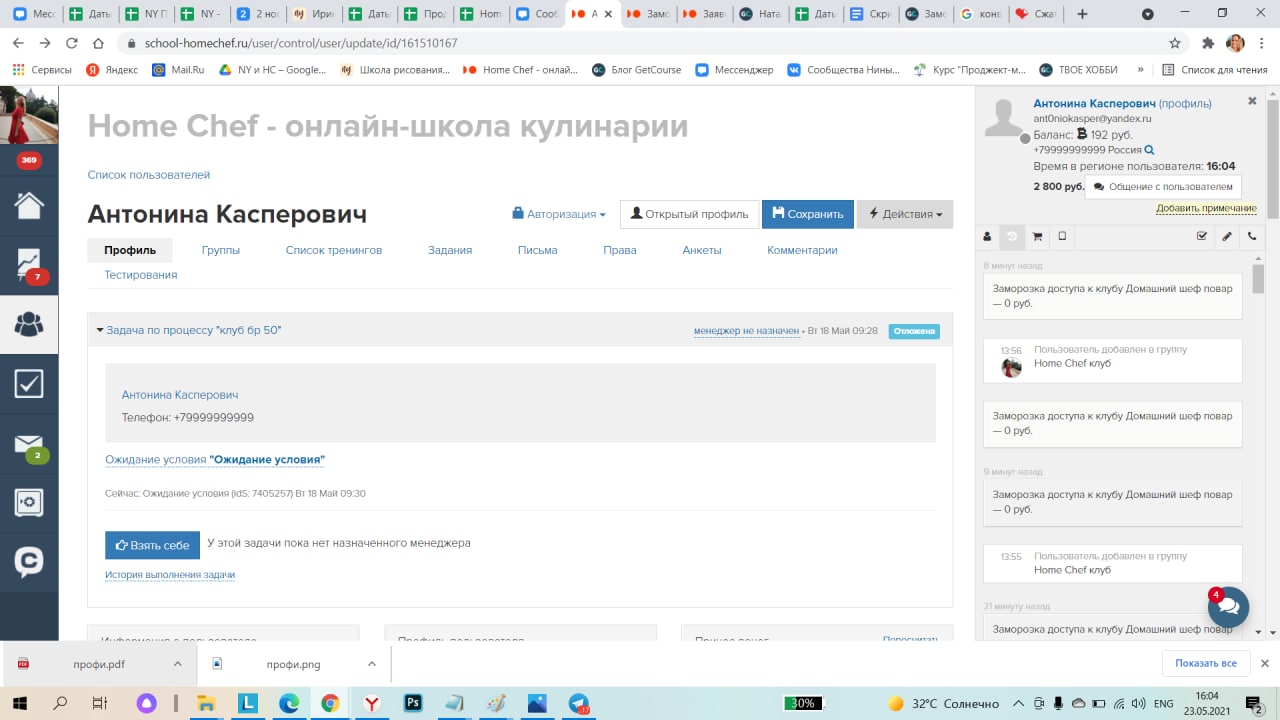Open История выполнения задачи link
The height and width of the screenshot is (720, 1280).
[x=170, y=575]
